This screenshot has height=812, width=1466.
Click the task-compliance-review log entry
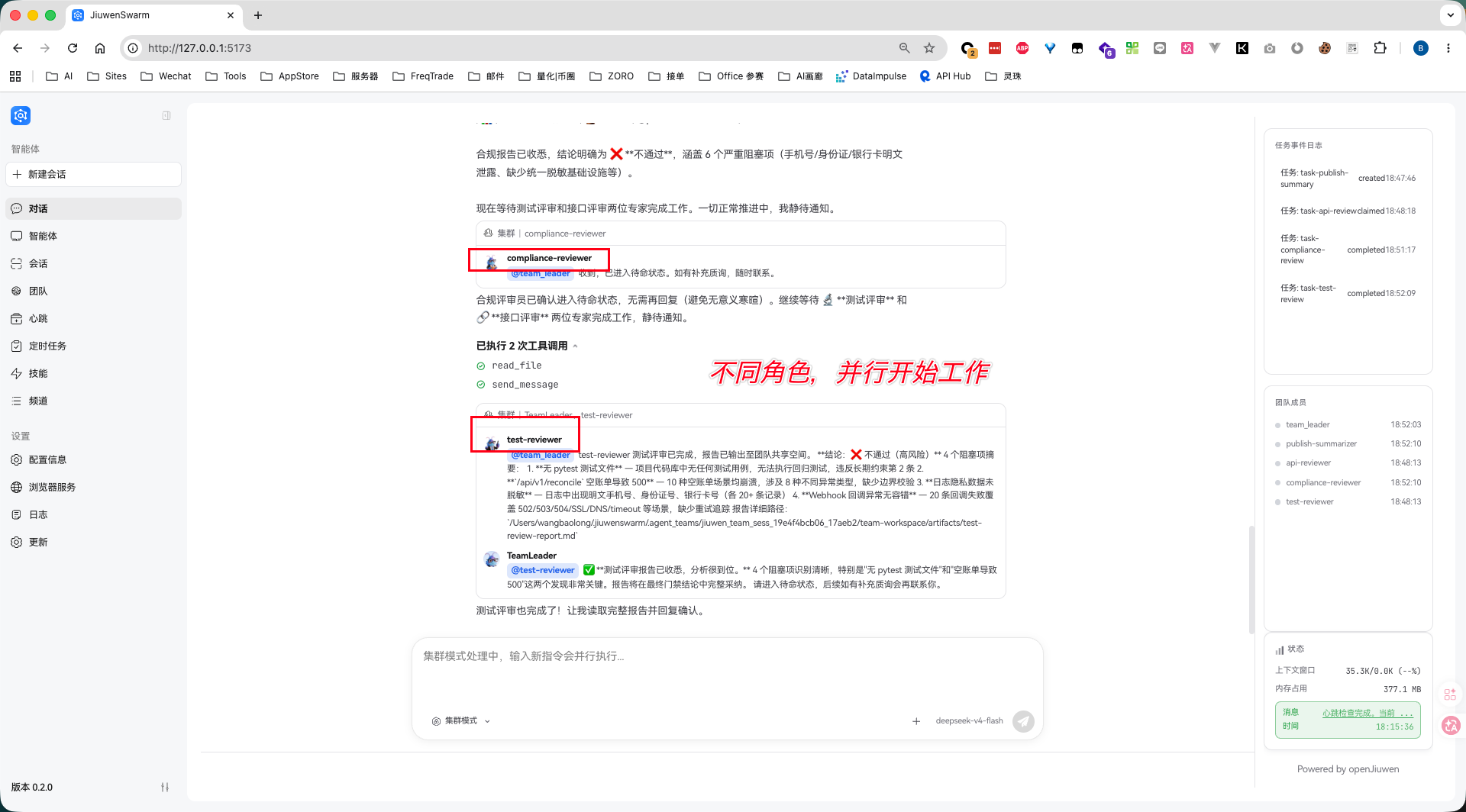[1348, 250]
